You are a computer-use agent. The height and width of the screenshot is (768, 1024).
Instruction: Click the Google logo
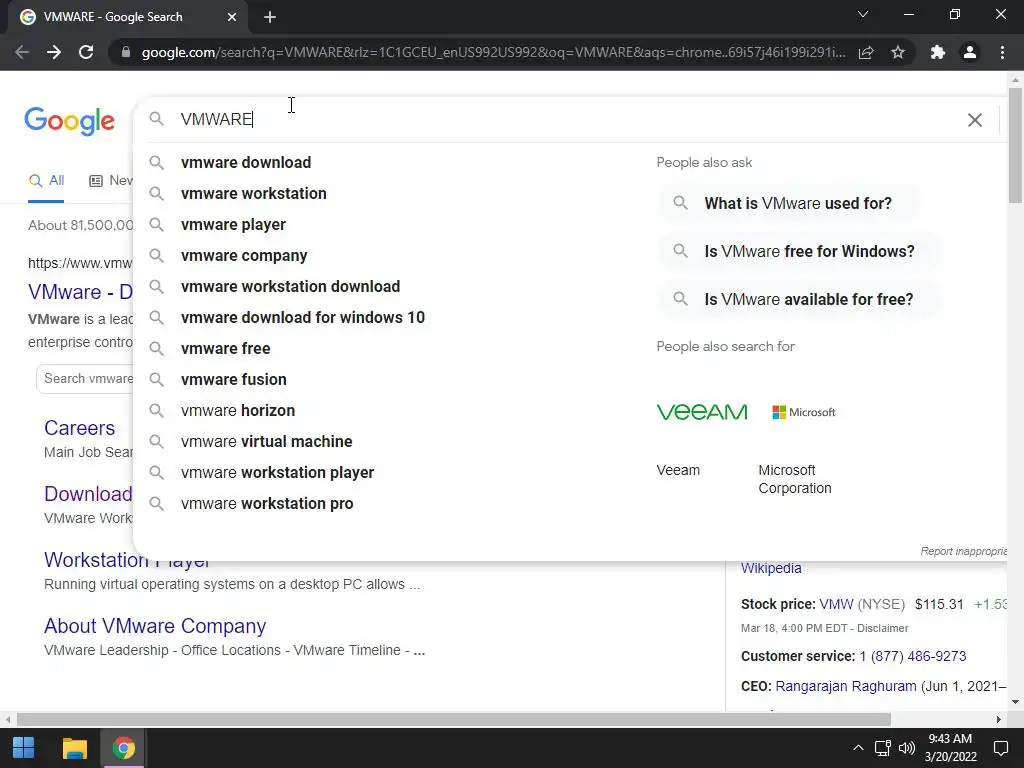click(69, 121)
